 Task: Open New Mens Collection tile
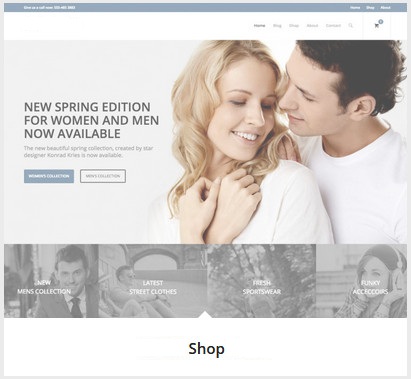point(51,281)
